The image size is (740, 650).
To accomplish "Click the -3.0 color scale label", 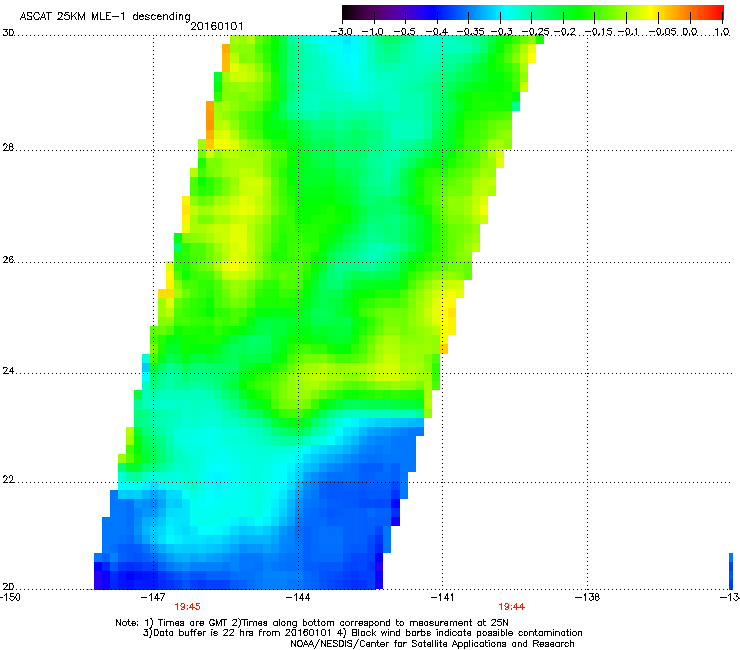I will (342, 32).
